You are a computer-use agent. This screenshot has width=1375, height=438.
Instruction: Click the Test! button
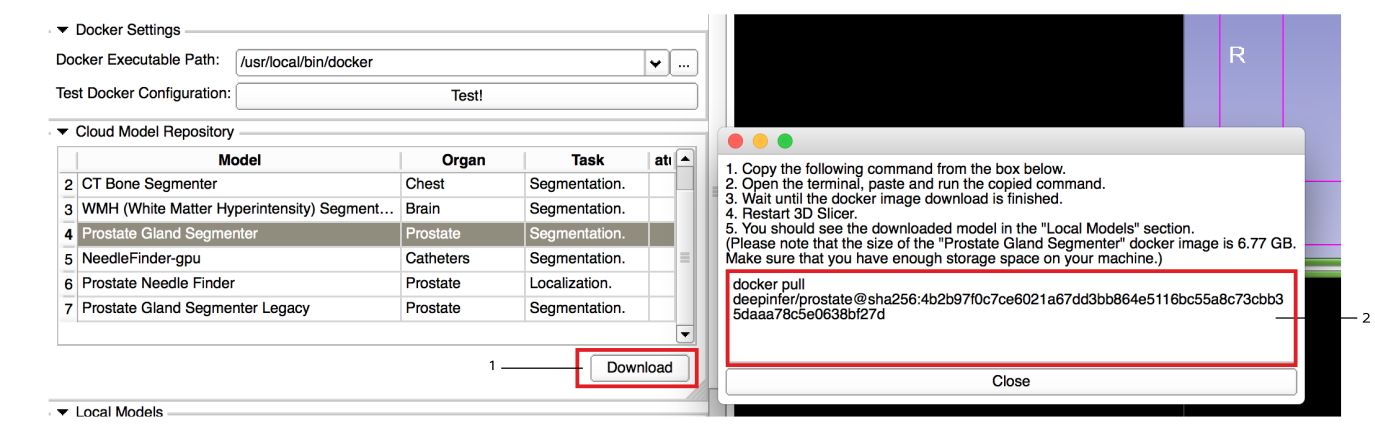point(466,95)
